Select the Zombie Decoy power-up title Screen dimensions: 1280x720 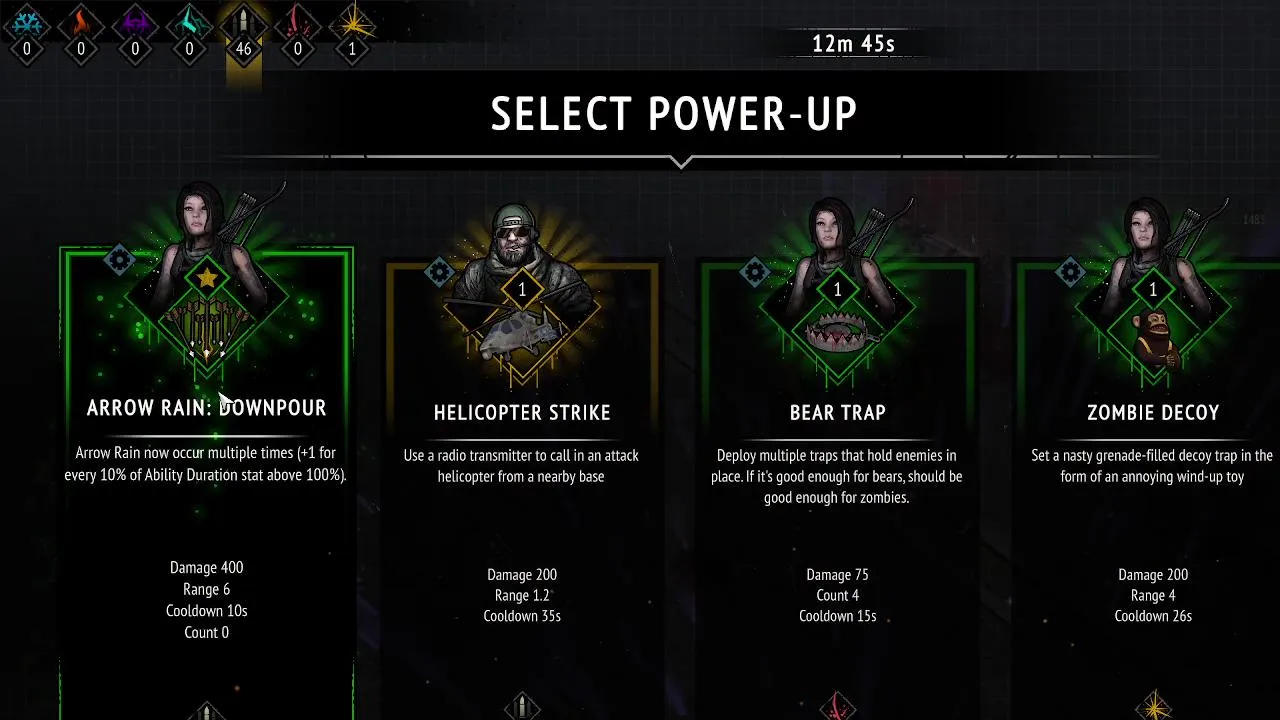click(x=1153, y=412)
